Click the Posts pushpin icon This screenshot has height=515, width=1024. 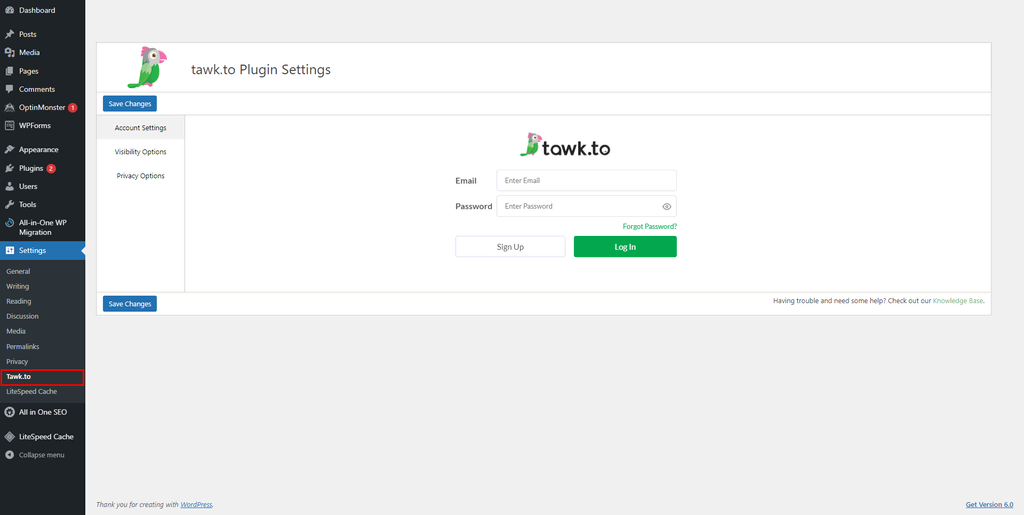pyautogui.click(x=10, y=34)
